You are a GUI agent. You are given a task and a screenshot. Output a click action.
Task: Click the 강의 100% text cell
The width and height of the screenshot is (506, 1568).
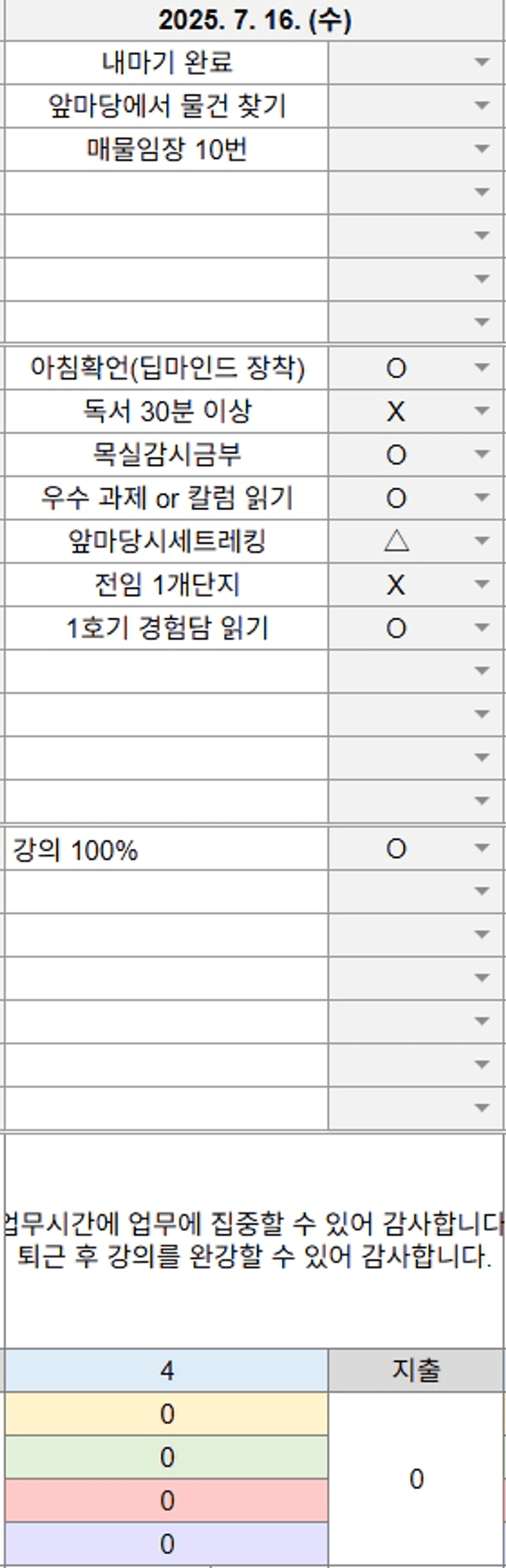pyautogui.click(x=166, y=849)
